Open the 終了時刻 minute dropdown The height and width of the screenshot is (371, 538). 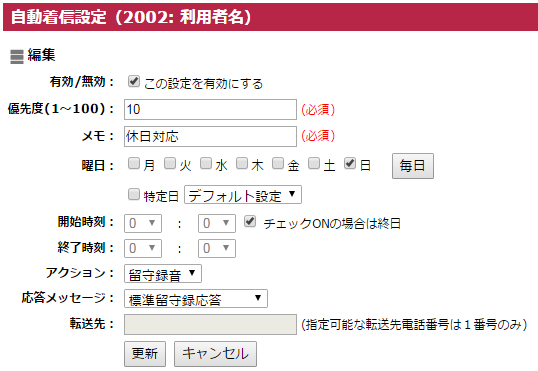coord(217,248)
